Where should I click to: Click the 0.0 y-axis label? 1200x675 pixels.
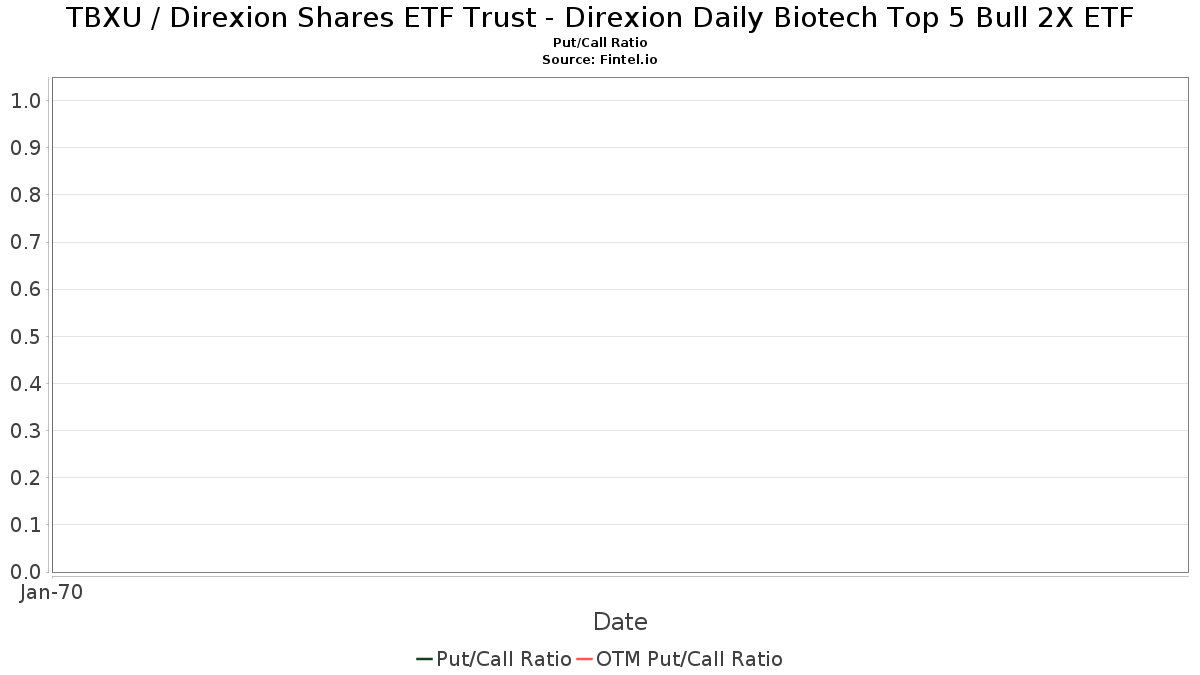(25, 572)
